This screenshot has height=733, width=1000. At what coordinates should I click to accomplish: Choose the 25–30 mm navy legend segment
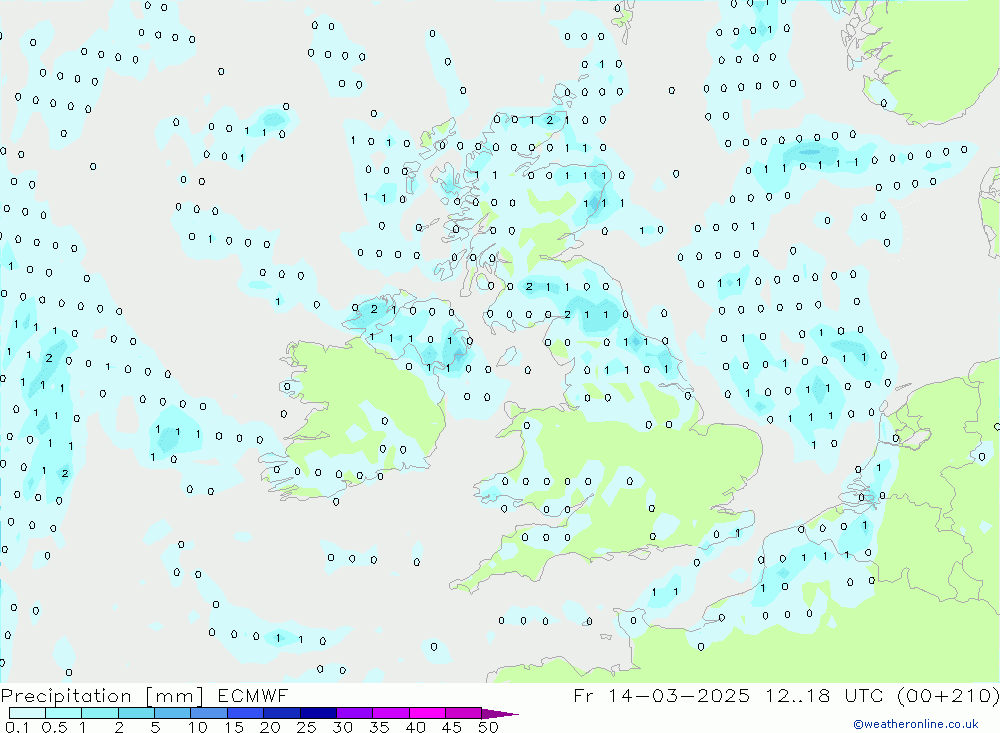[318, 713]
